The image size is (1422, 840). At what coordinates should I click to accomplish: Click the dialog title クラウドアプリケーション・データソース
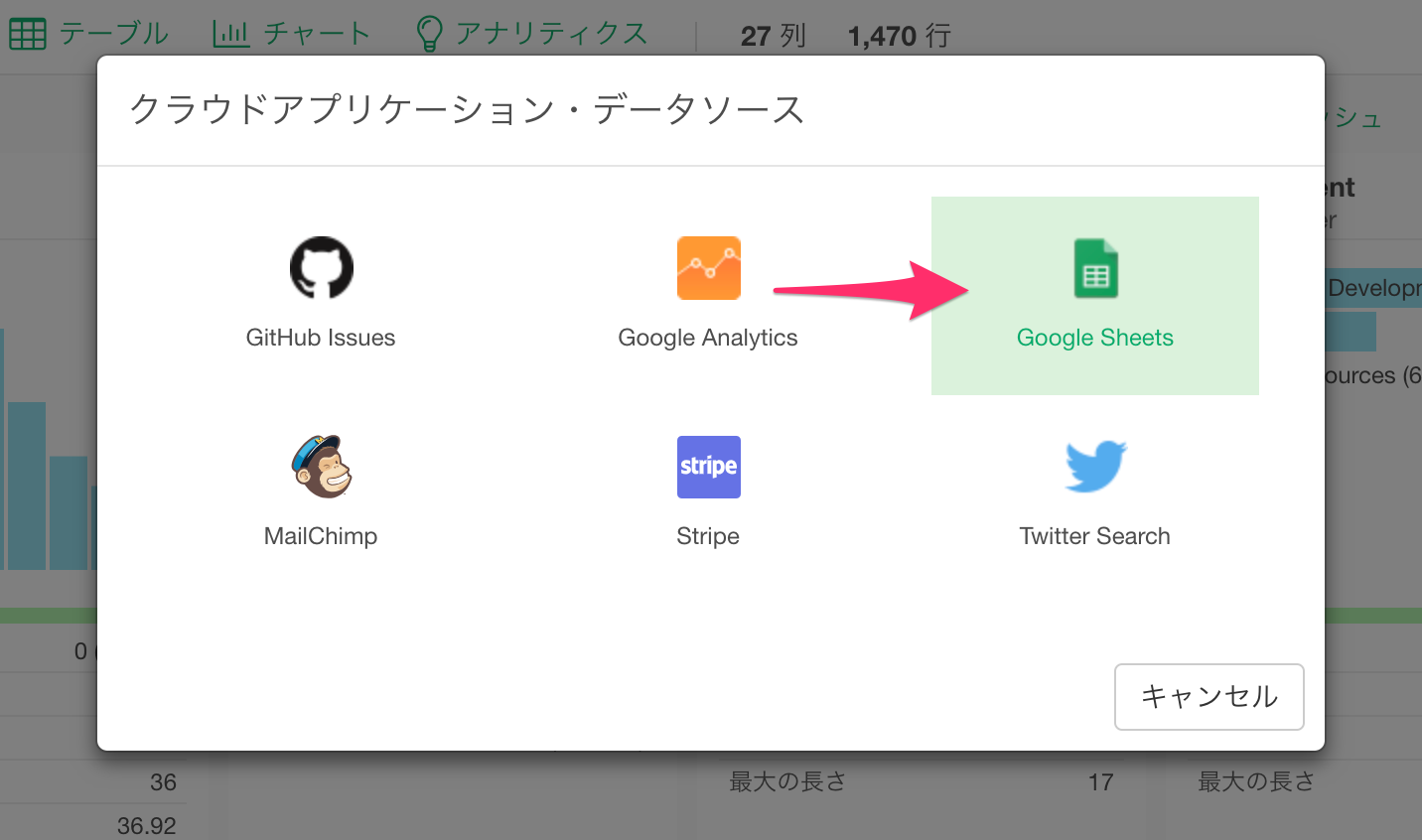tap(467, 109)
